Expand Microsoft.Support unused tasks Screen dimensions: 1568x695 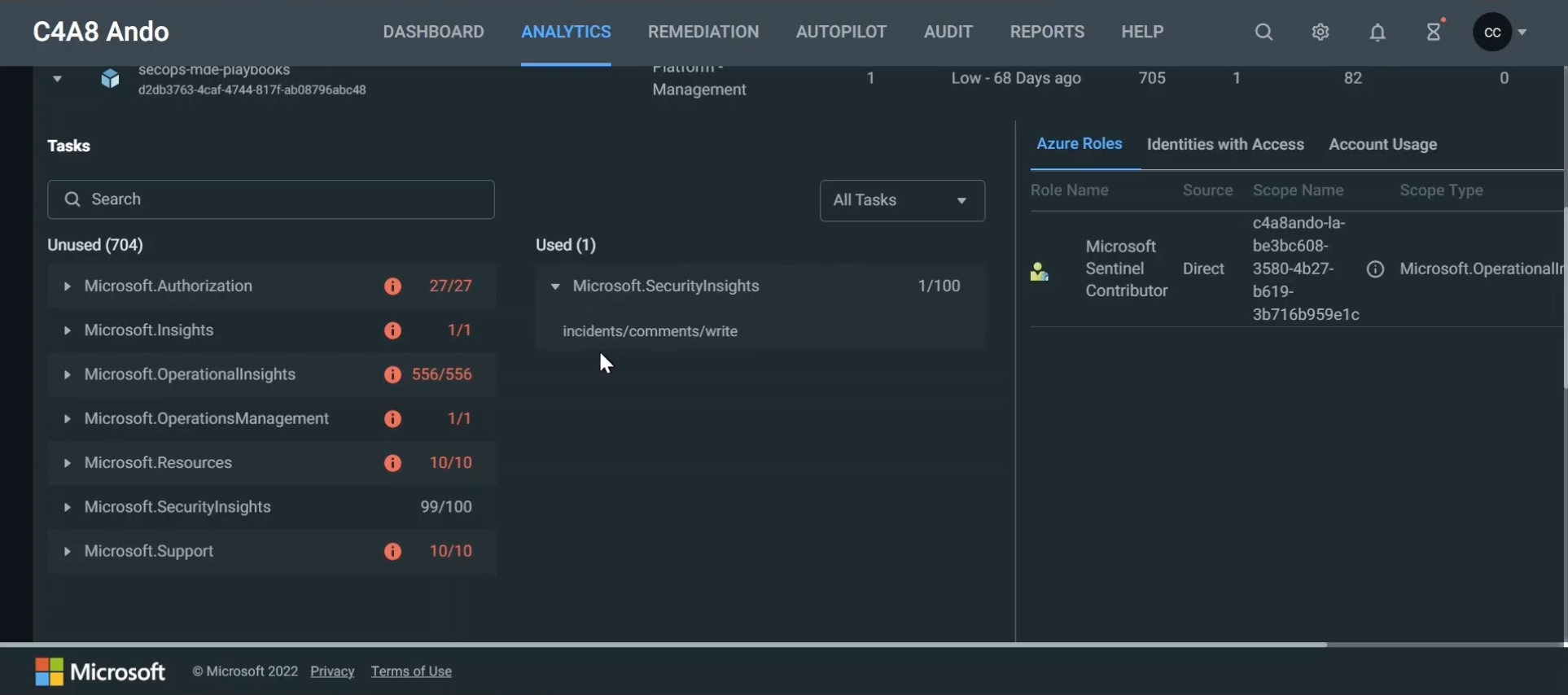point(67,552)
